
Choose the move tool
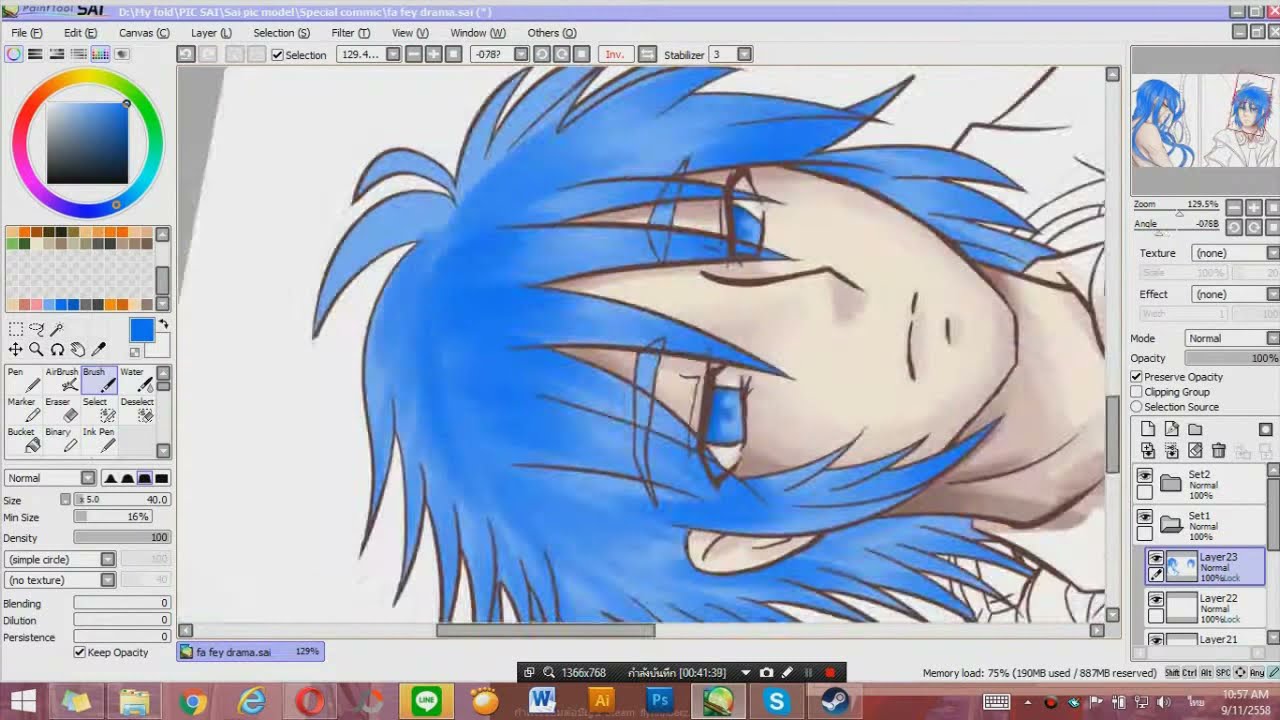15,349
